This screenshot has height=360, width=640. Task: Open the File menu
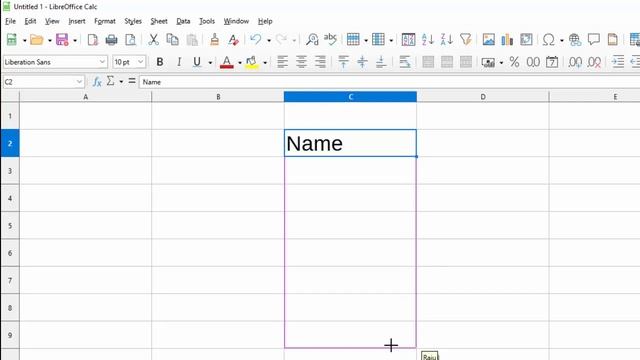click(x=10, y=21)
